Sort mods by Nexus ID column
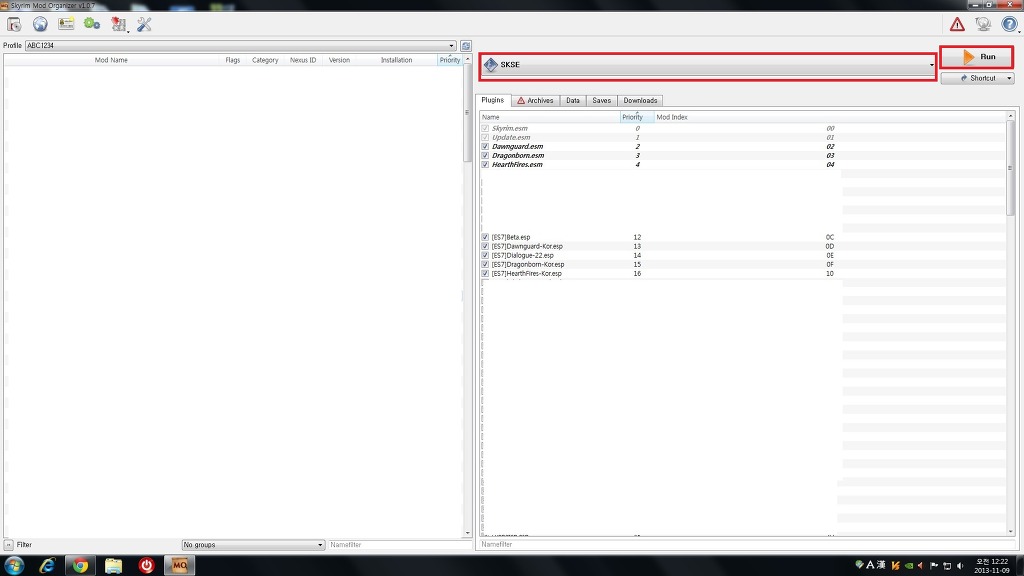Image resolution: width=1024 pixels, height=576 pixels. coord(303,60)
